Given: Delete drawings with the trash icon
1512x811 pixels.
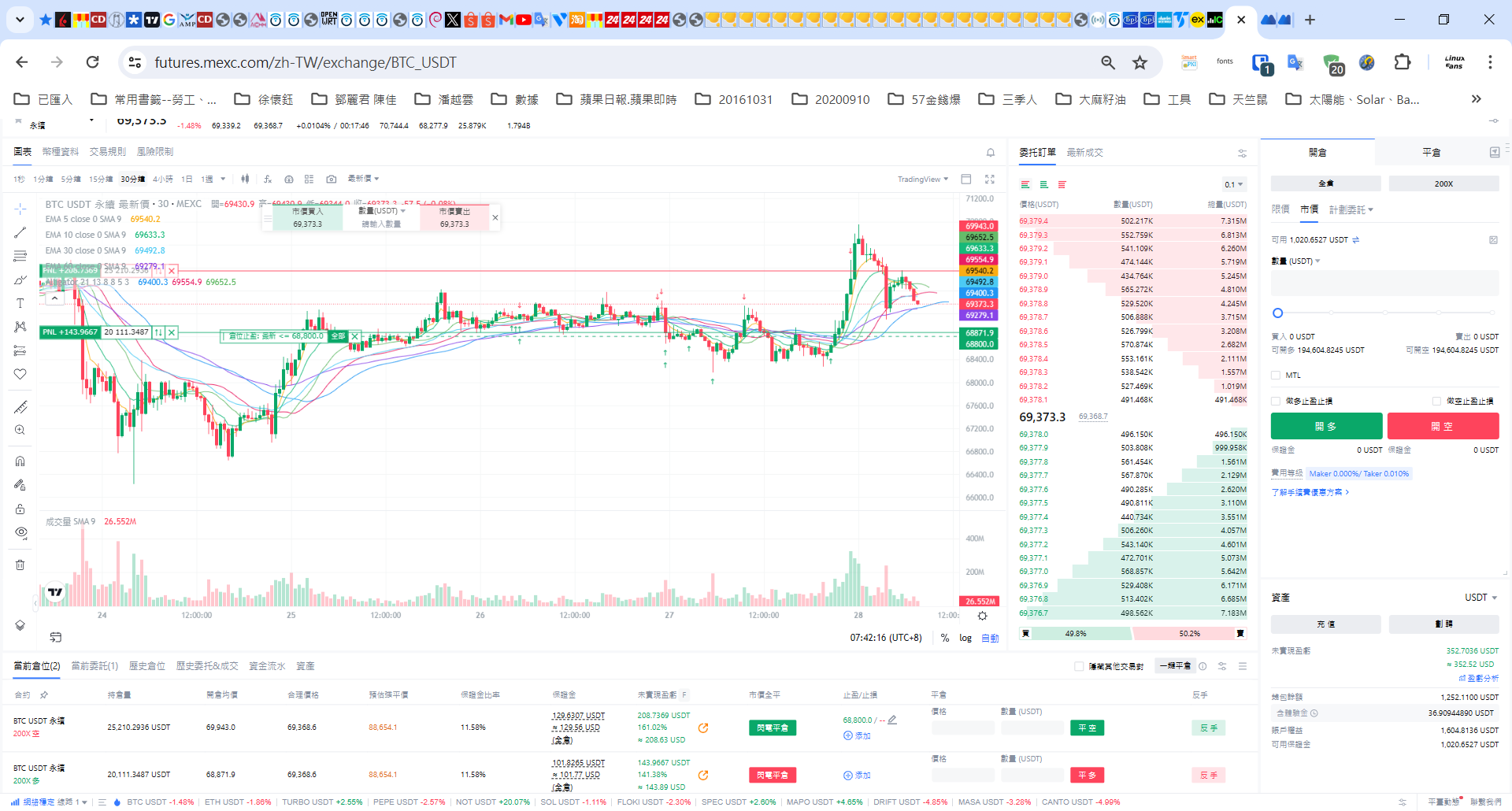Looking at the screenshot, I should pyautogui.click(x=20, y=565).
